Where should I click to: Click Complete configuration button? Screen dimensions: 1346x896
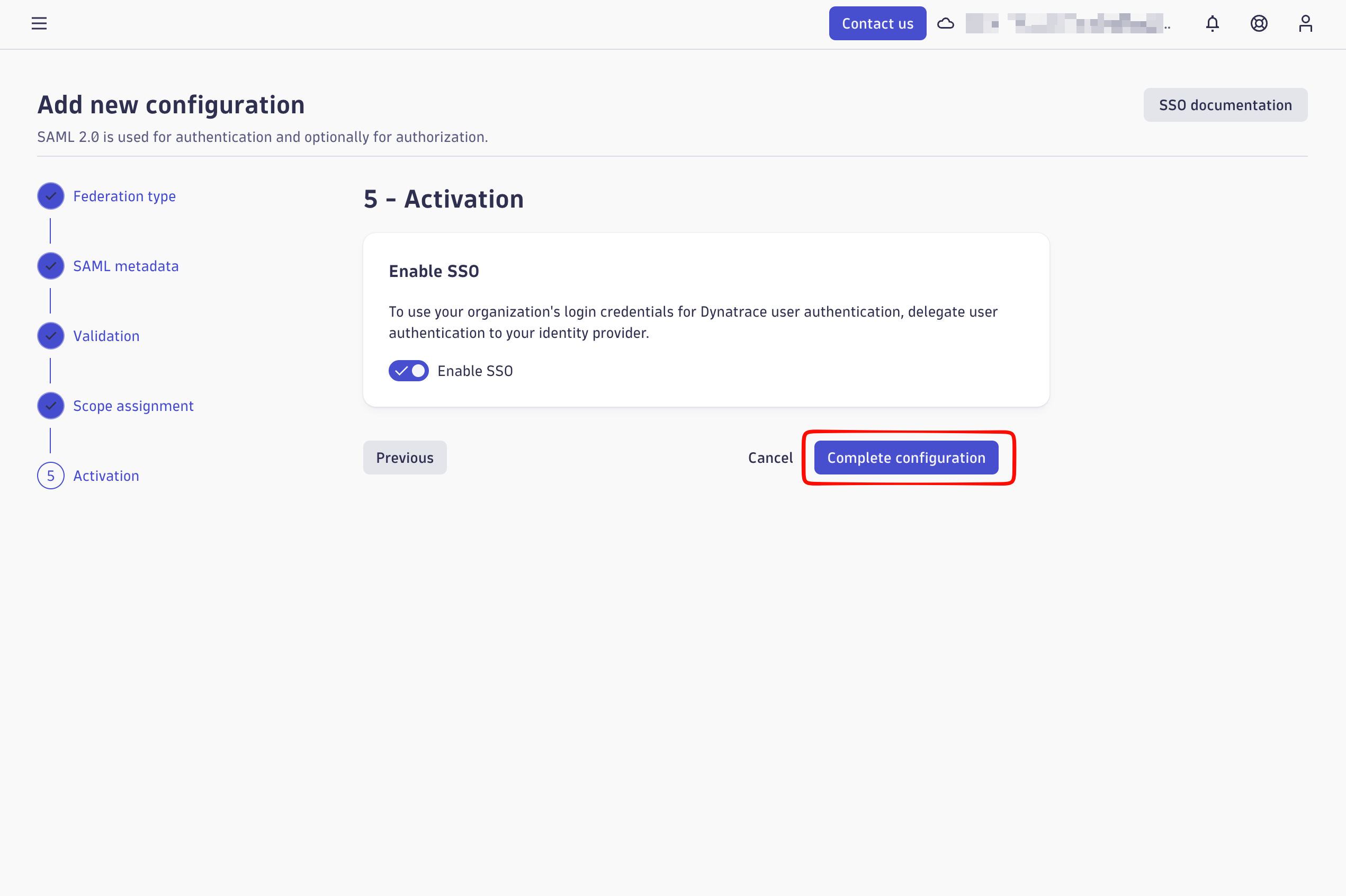click(x=906, y=458)
